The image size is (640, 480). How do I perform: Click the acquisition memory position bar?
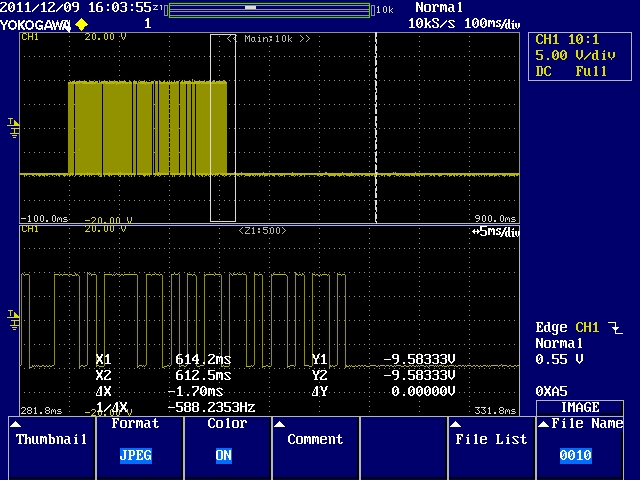point(269,10)
